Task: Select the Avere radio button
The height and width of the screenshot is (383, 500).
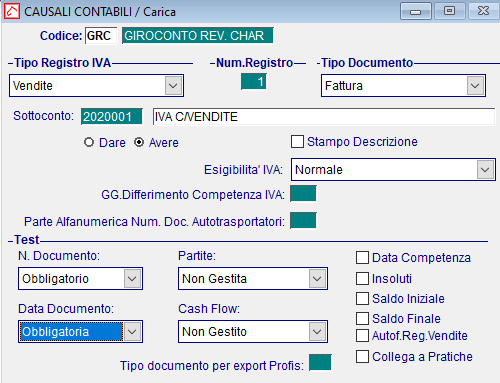Action: pyautogui.click(x=139, y=142)
